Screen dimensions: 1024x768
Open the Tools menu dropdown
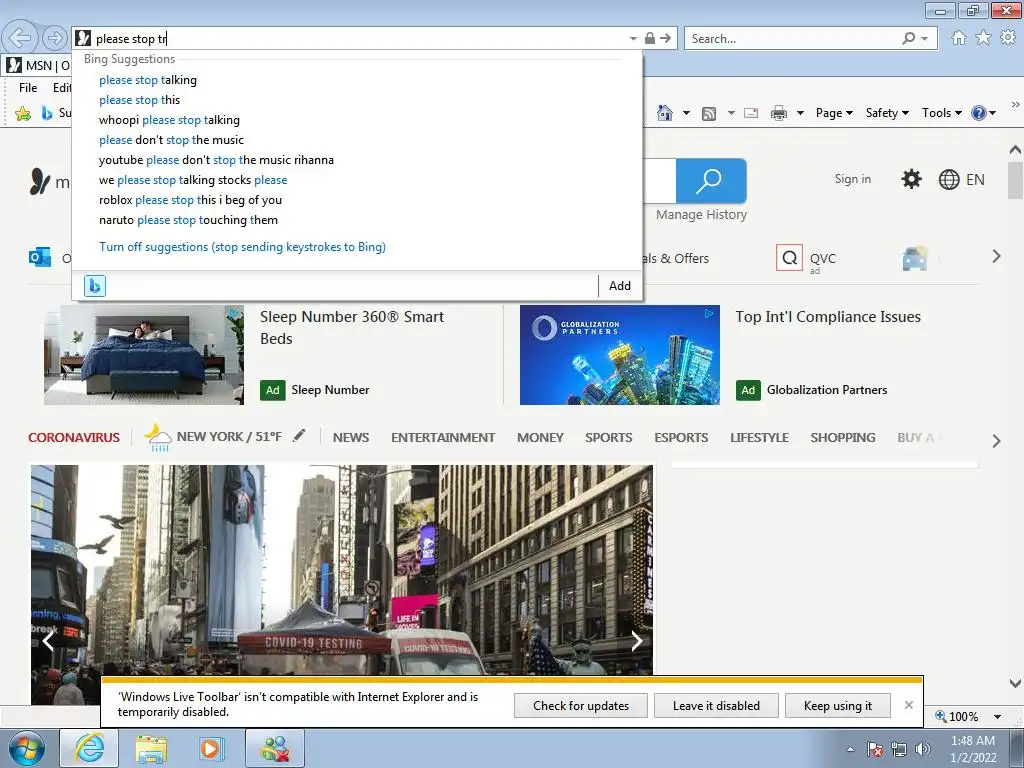(942, 113)
